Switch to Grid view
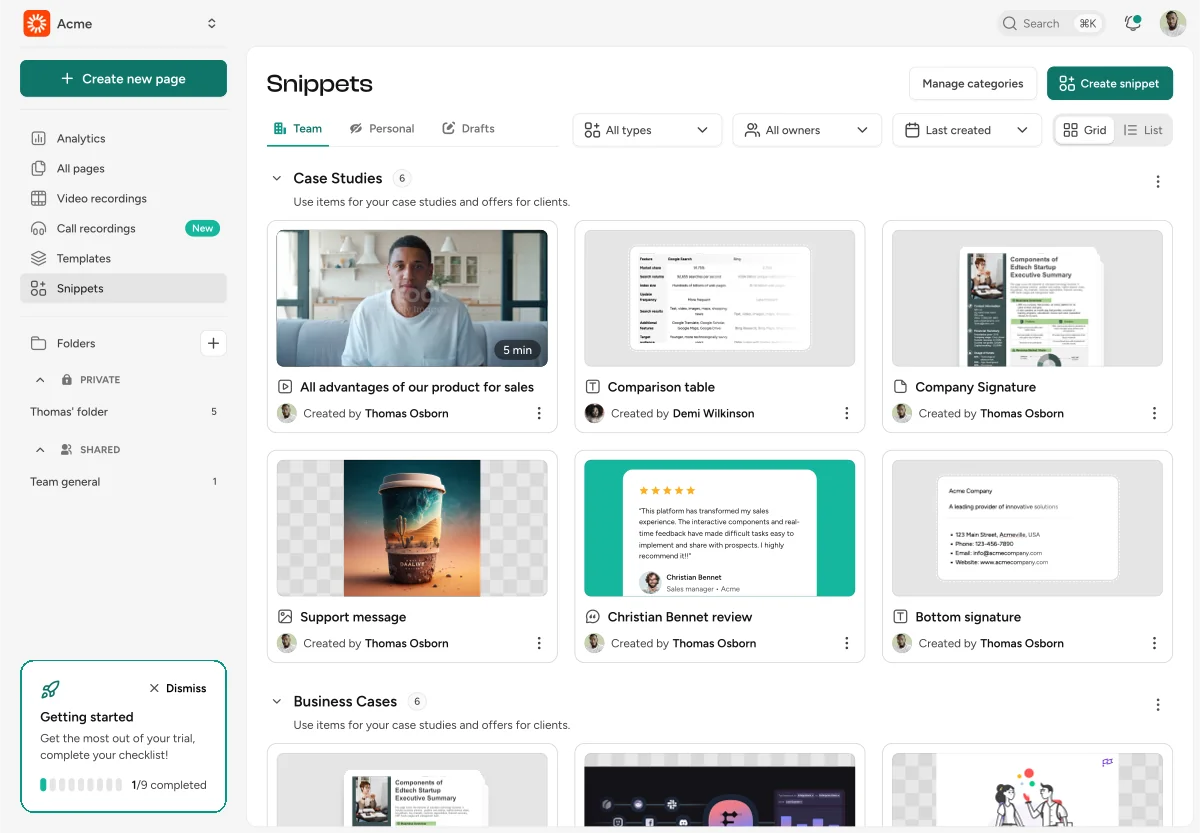Screen dimensions: 1200x833 pyautogui.click(x=1084, y=130)
